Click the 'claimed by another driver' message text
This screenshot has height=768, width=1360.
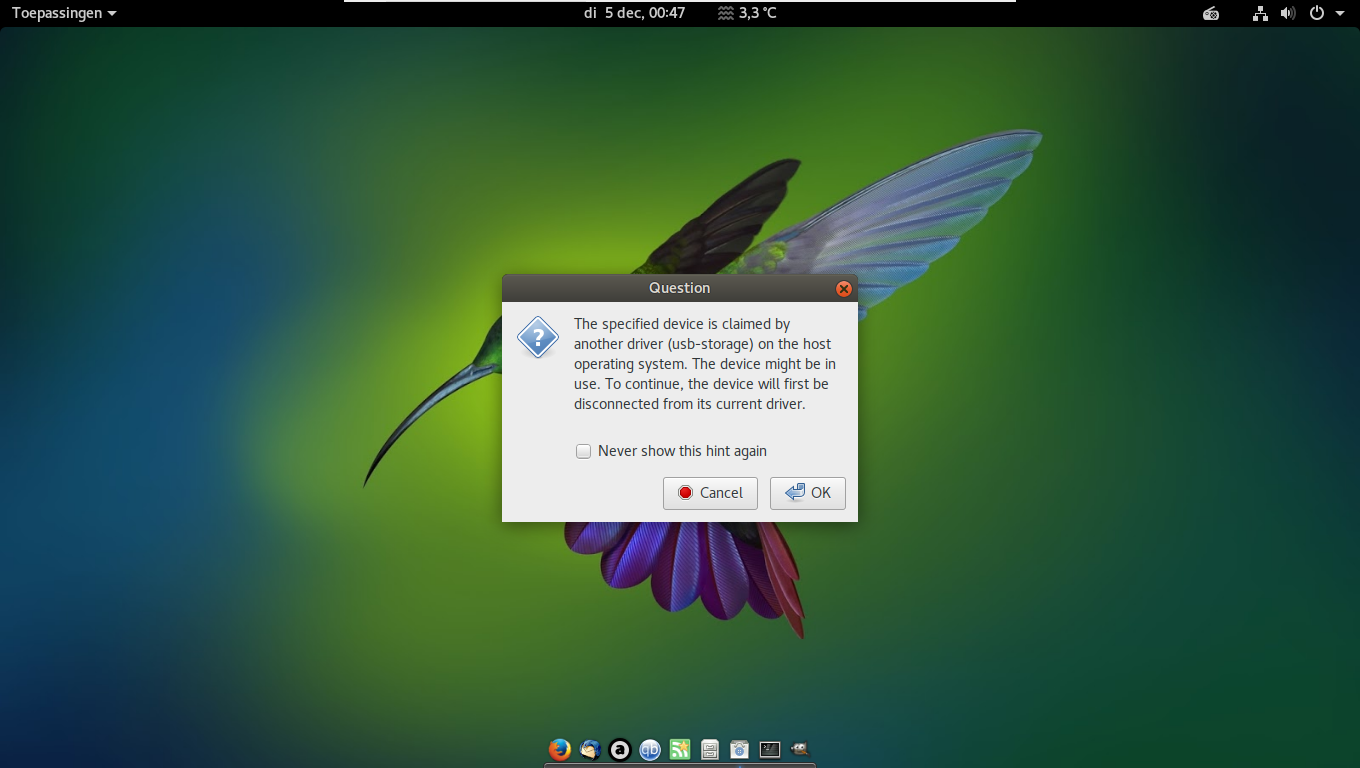pos(705,364)
